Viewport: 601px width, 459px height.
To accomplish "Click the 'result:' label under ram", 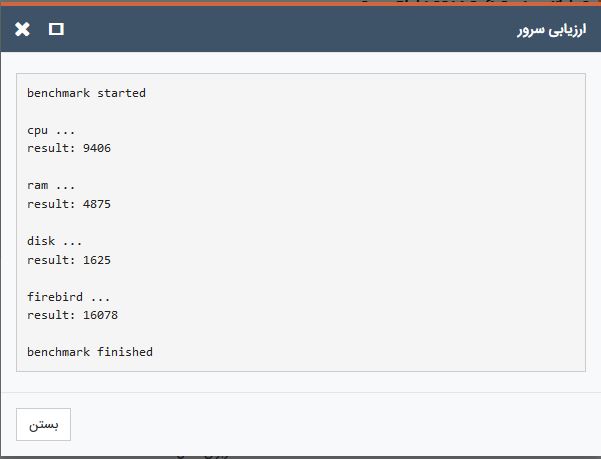I will 51,204.
